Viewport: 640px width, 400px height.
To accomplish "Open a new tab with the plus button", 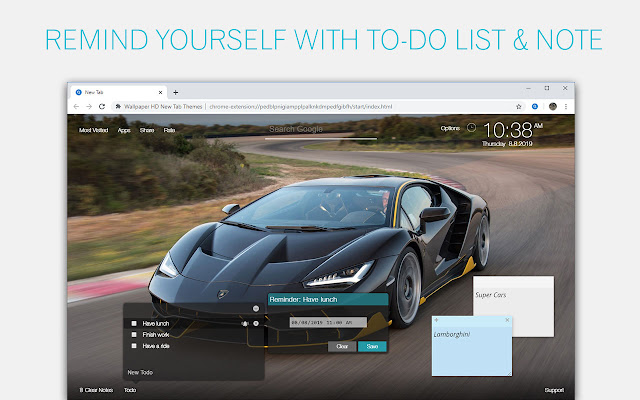I will point(176,93).
